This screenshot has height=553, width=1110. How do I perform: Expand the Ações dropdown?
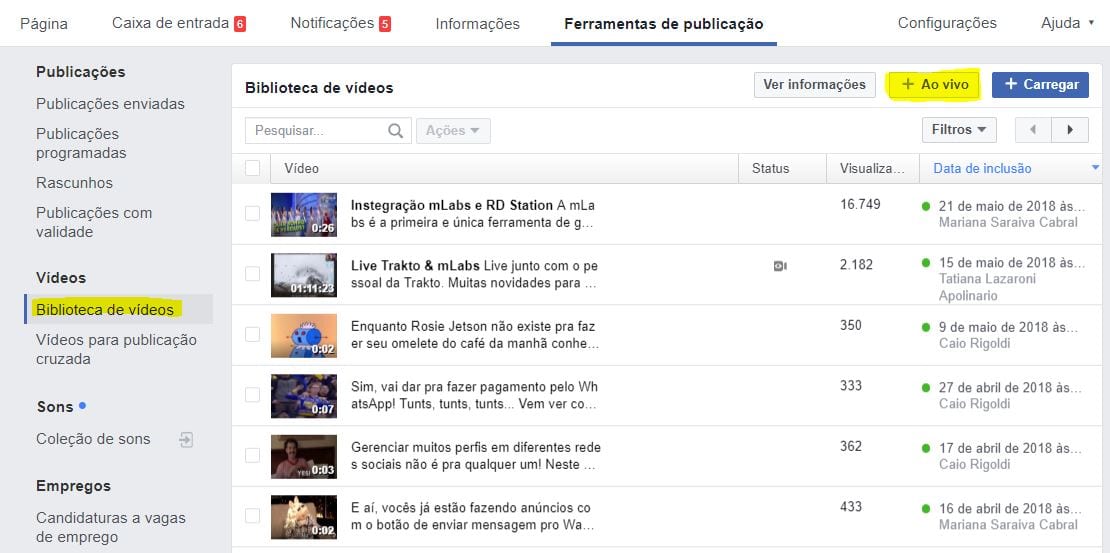click(x=453, y=130)
